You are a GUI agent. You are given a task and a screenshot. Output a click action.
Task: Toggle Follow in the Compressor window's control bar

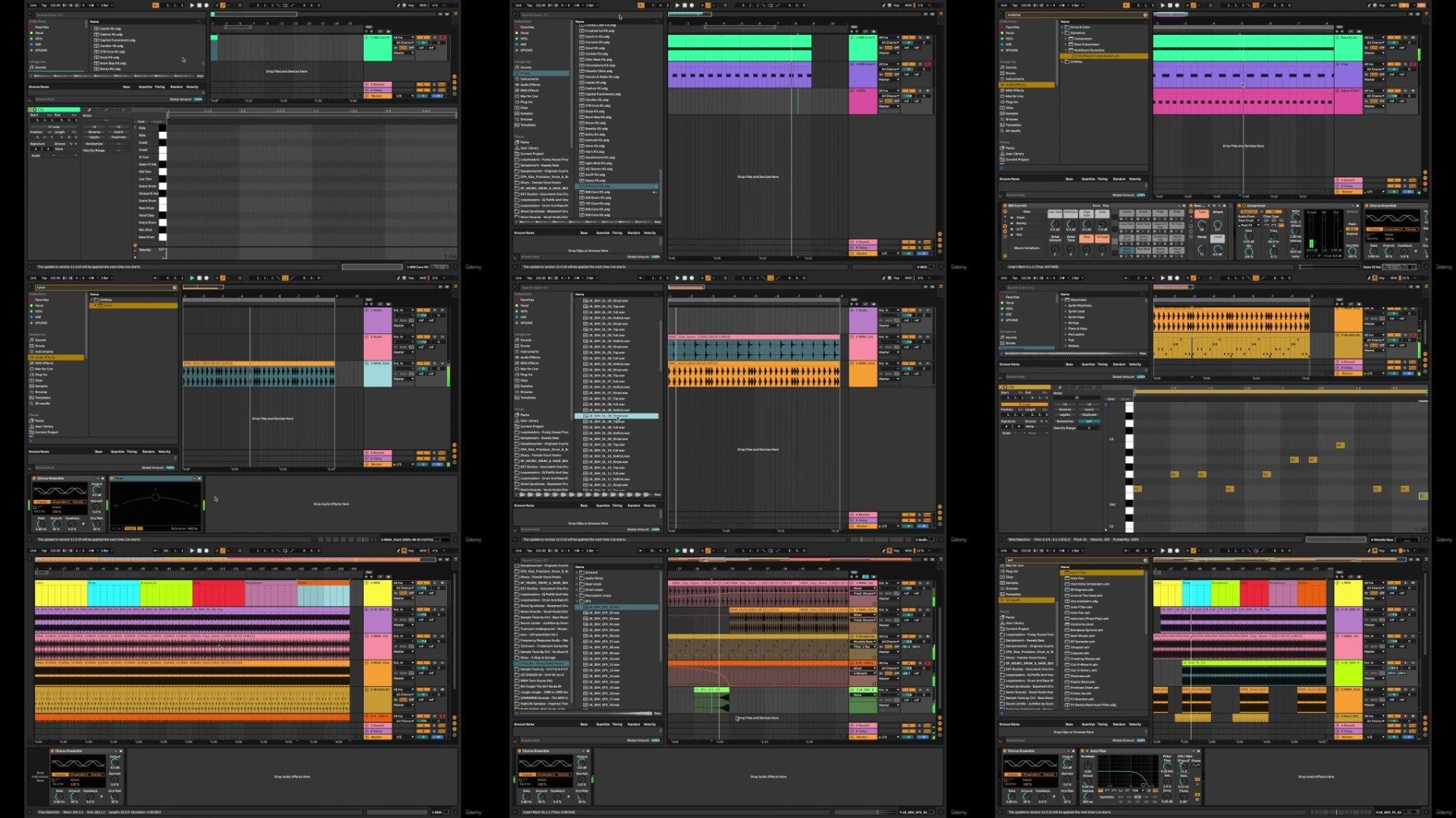click(1127, 5)
